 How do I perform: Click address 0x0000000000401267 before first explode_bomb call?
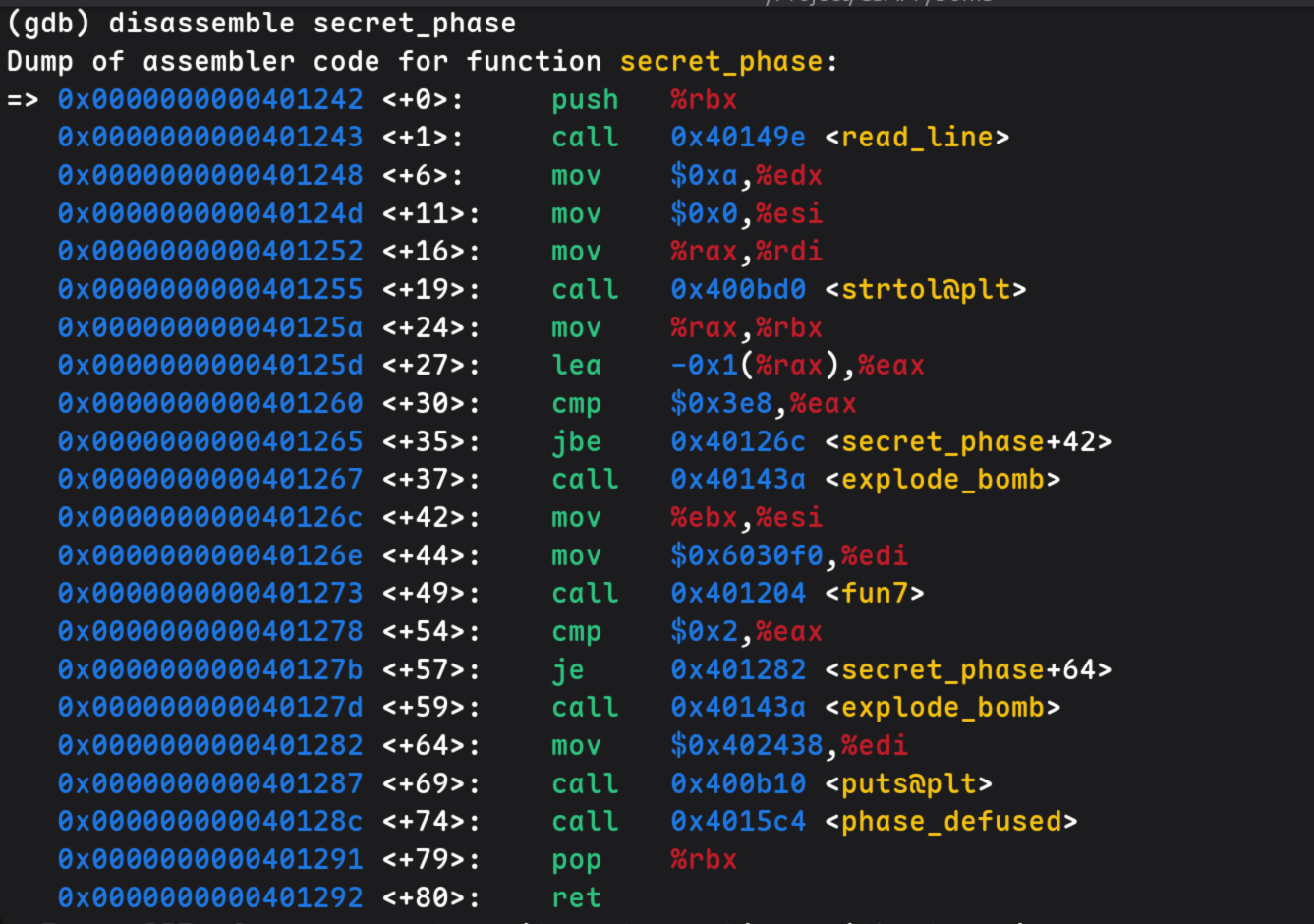click(210, 479)
